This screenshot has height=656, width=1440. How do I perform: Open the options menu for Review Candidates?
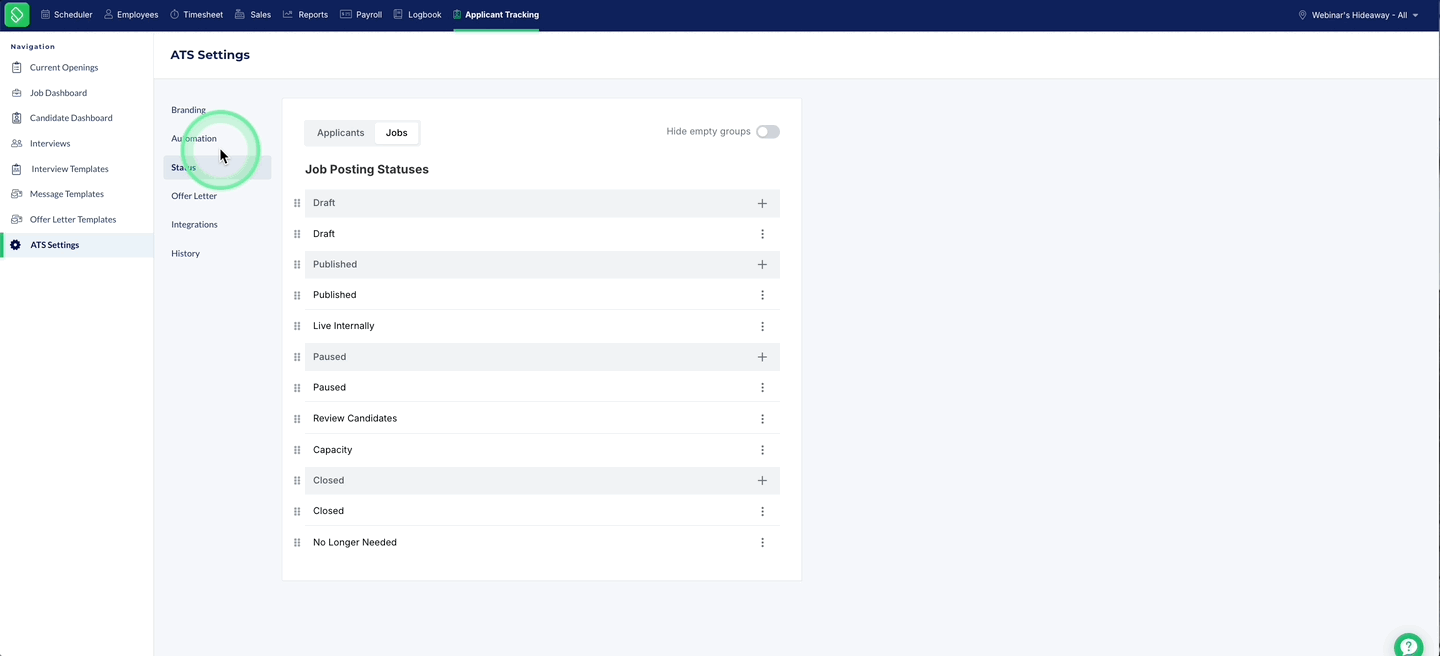[762, 419]
